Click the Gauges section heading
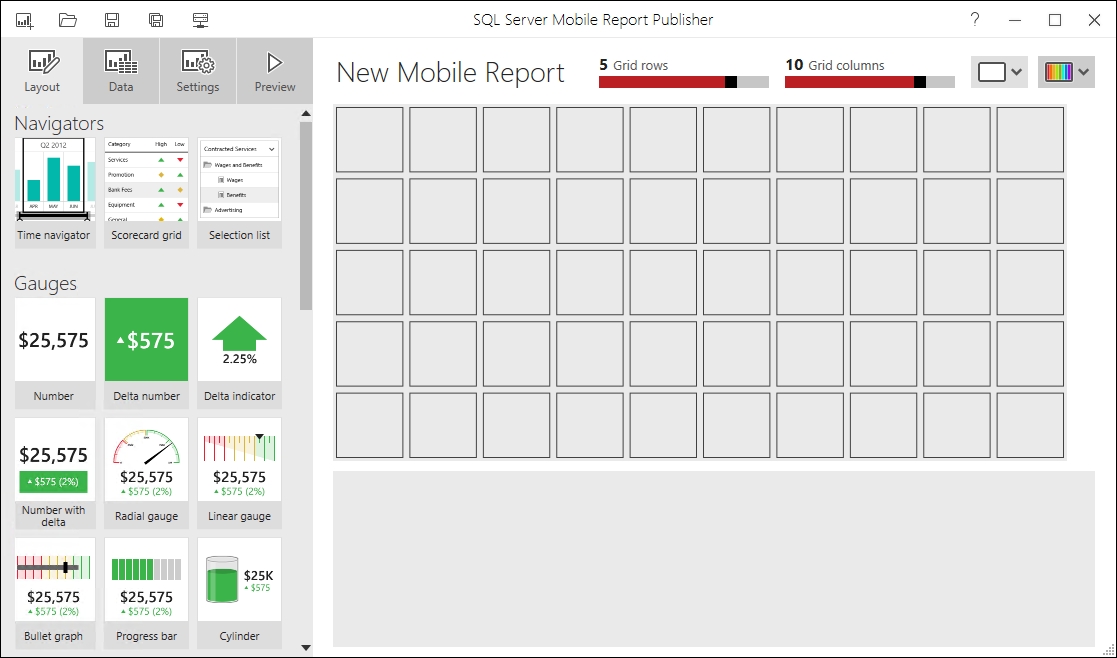 click(46, 283)
